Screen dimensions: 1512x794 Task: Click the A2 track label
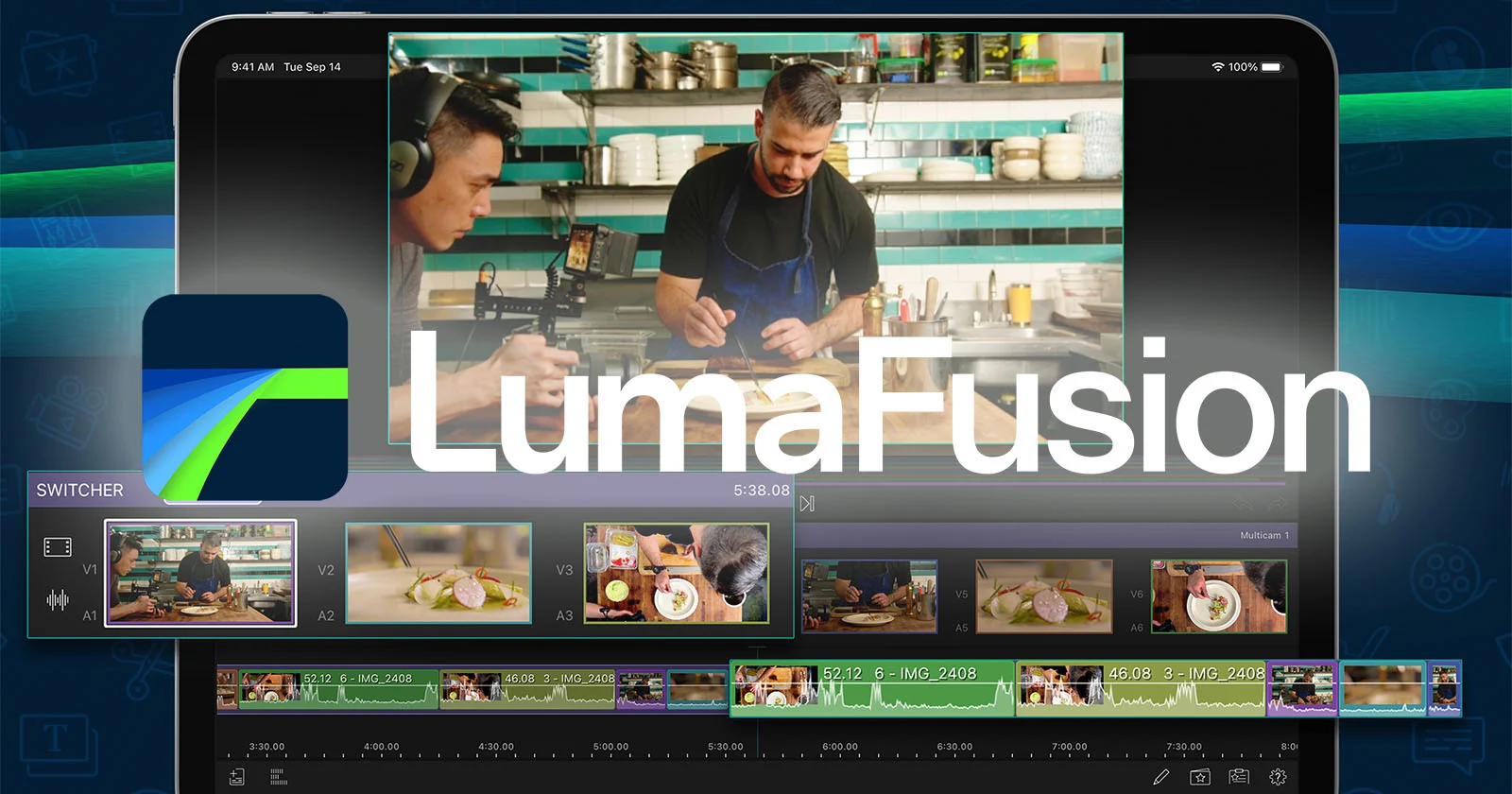click(326, 615)
